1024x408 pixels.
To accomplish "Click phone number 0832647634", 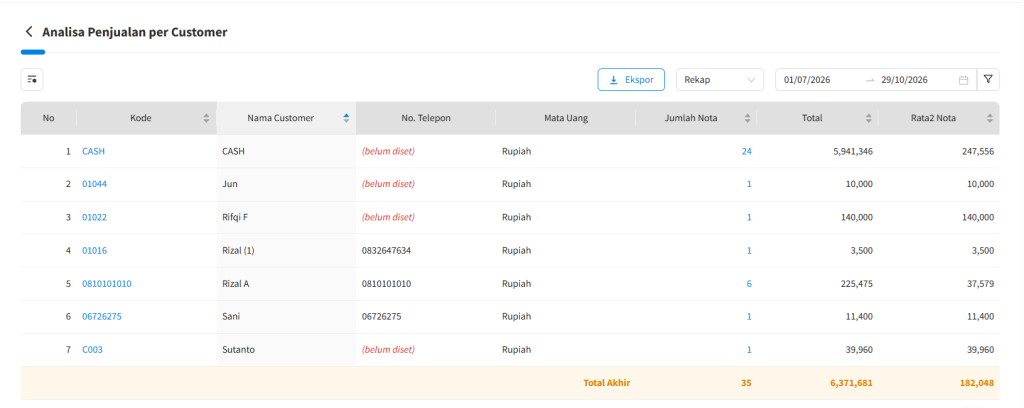I will pyautogui.click(x=386, y=251).
